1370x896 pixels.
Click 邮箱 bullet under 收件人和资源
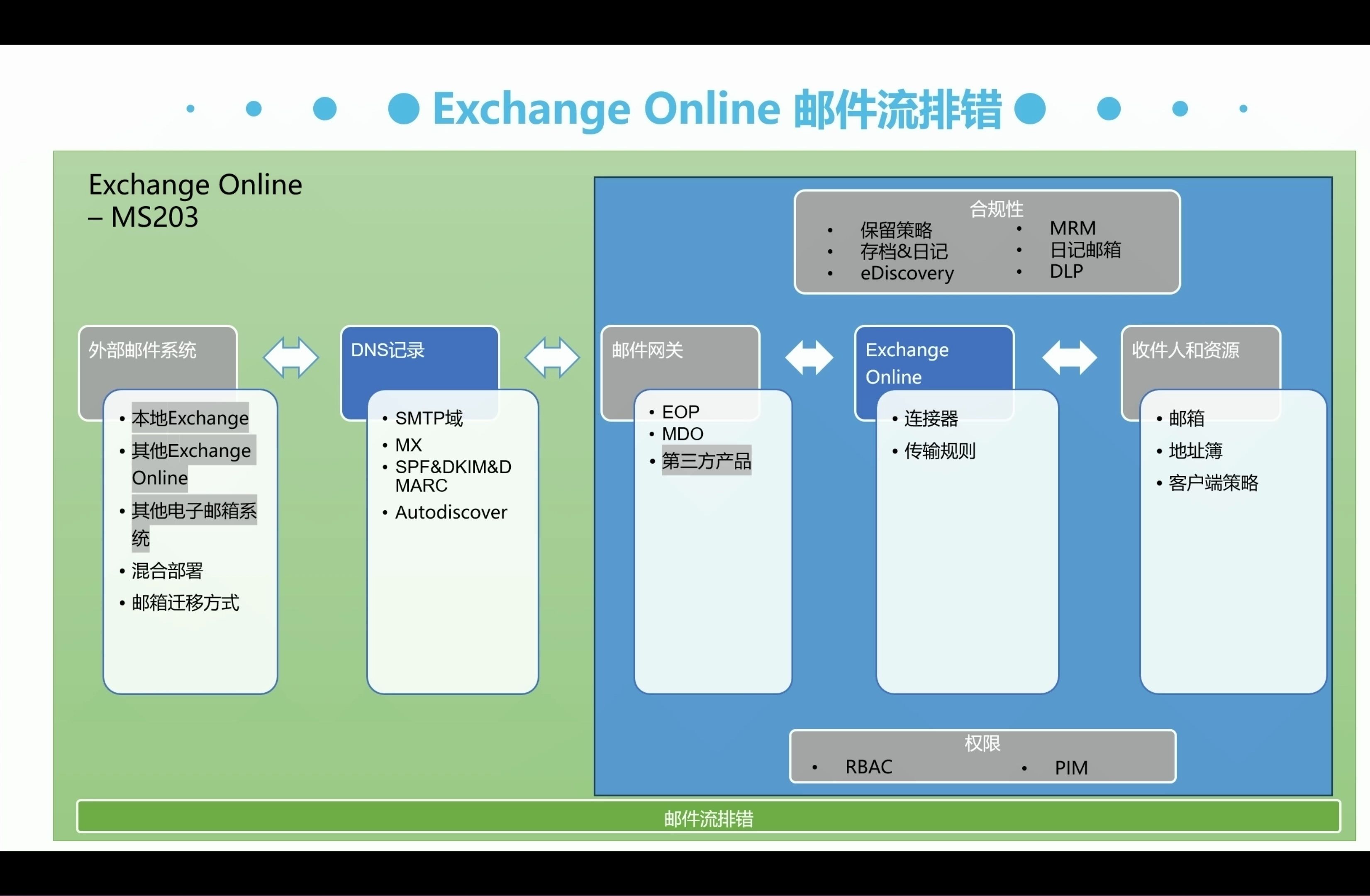(x=1186, y=419)
